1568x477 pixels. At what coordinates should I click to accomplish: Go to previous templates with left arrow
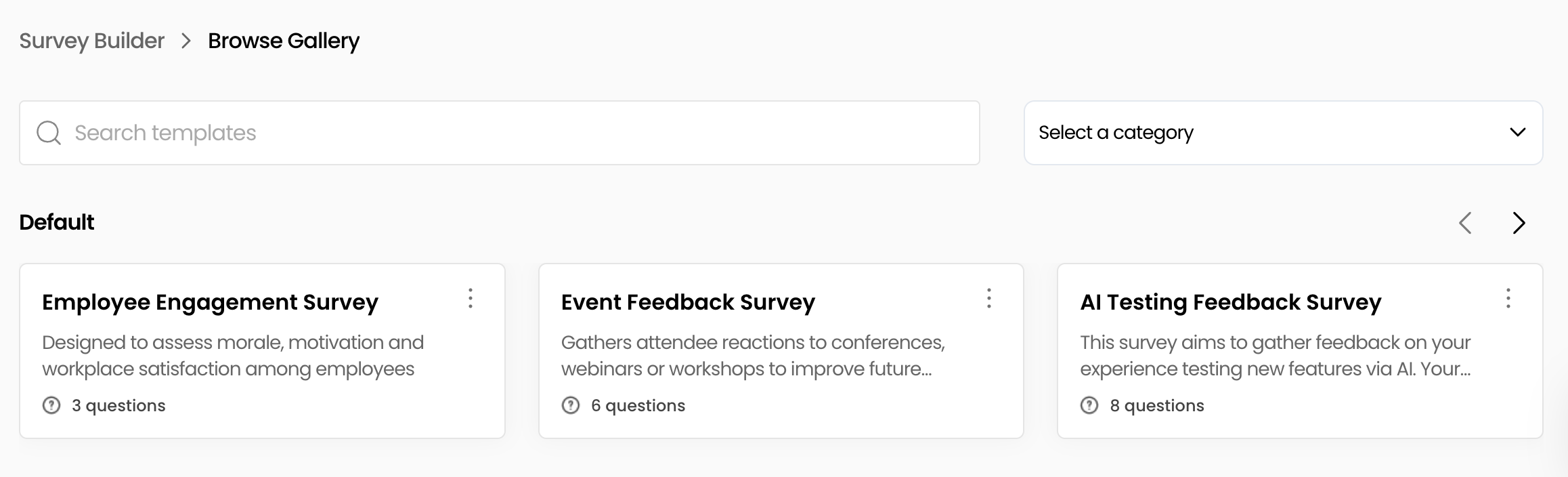(1466, 223)
